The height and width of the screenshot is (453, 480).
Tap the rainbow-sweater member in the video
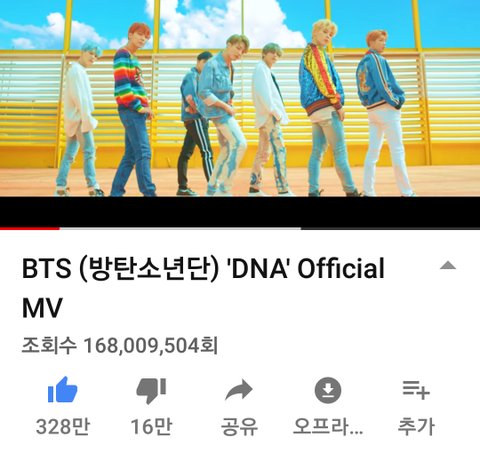pyautogui.click(x=132, y=110)
